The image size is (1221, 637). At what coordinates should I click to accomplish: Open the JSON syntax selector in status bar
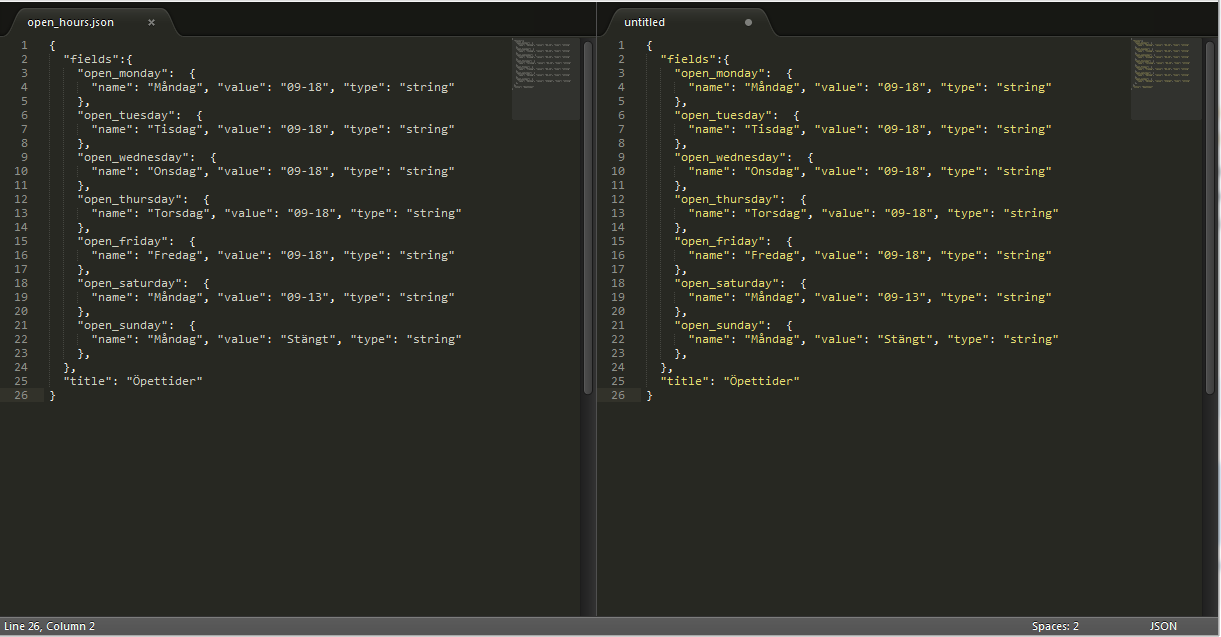coord(1163,626)
